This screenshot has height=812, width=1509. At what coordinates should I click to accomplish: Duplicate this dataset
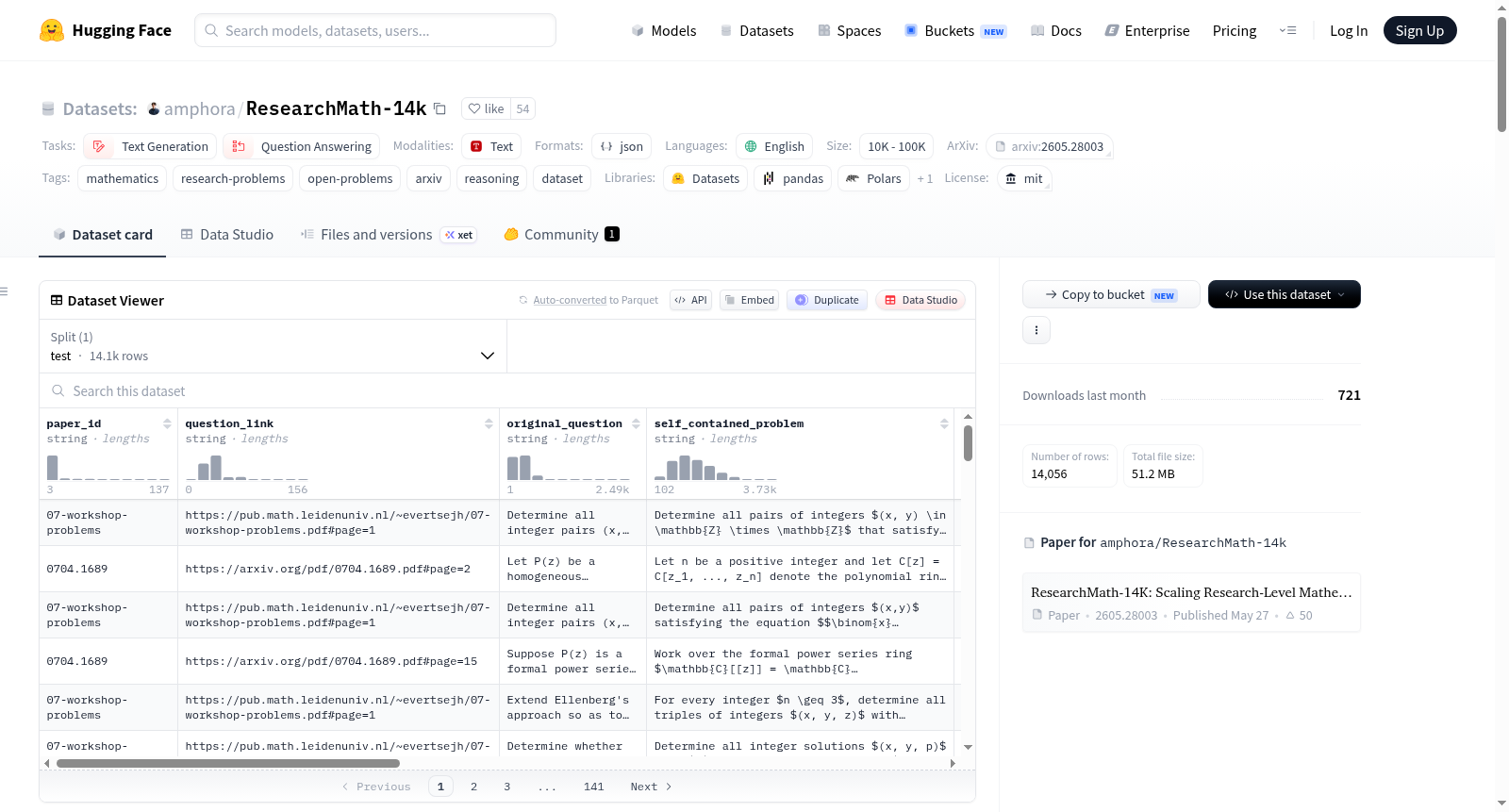point(827,300)
